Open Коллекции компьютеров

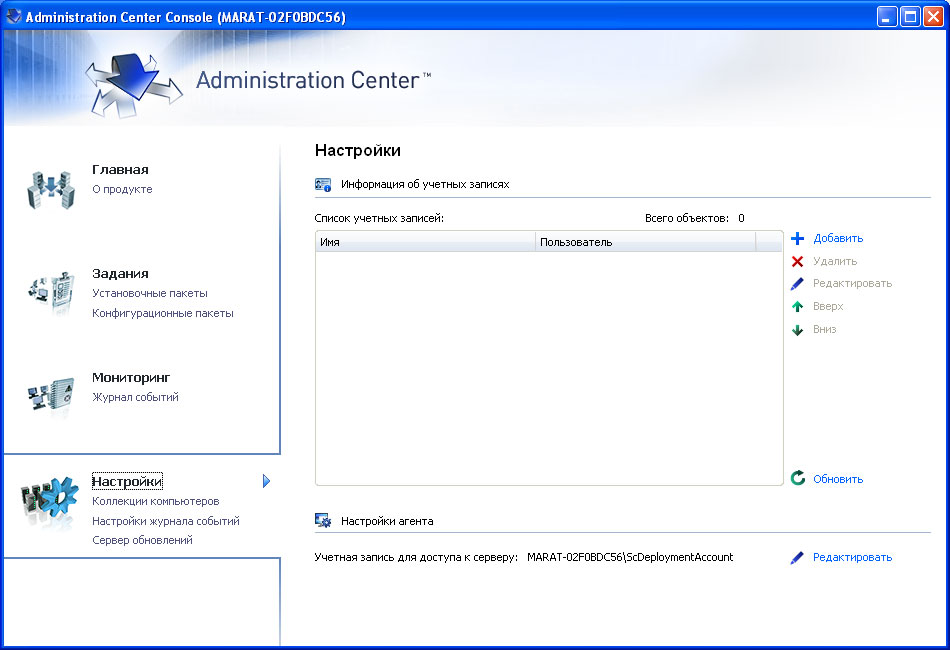pos(156,502)
